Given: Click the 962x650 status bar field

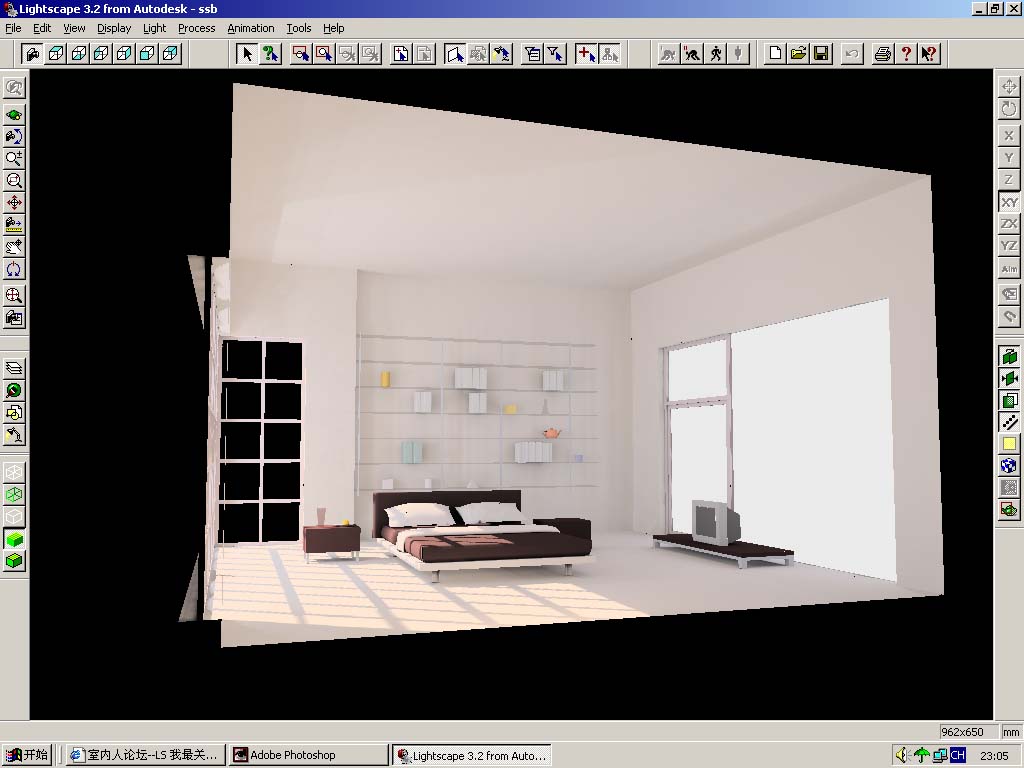Looking at the screenshot, I should [x=968, y=732].
